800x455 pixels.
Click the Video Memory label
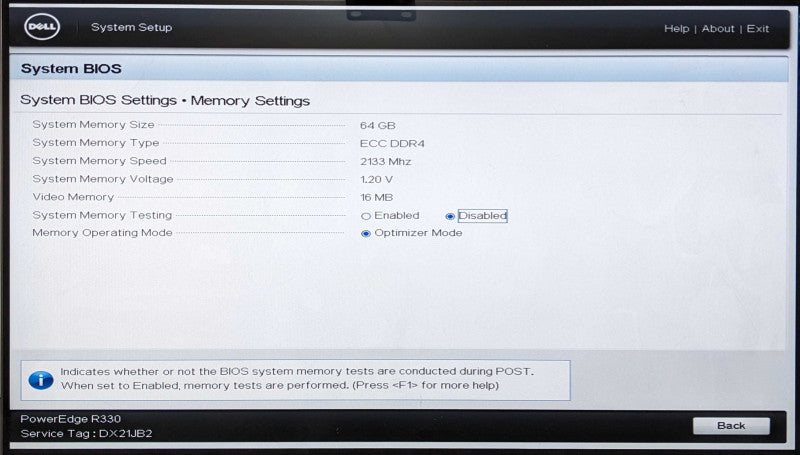(73, 197)
